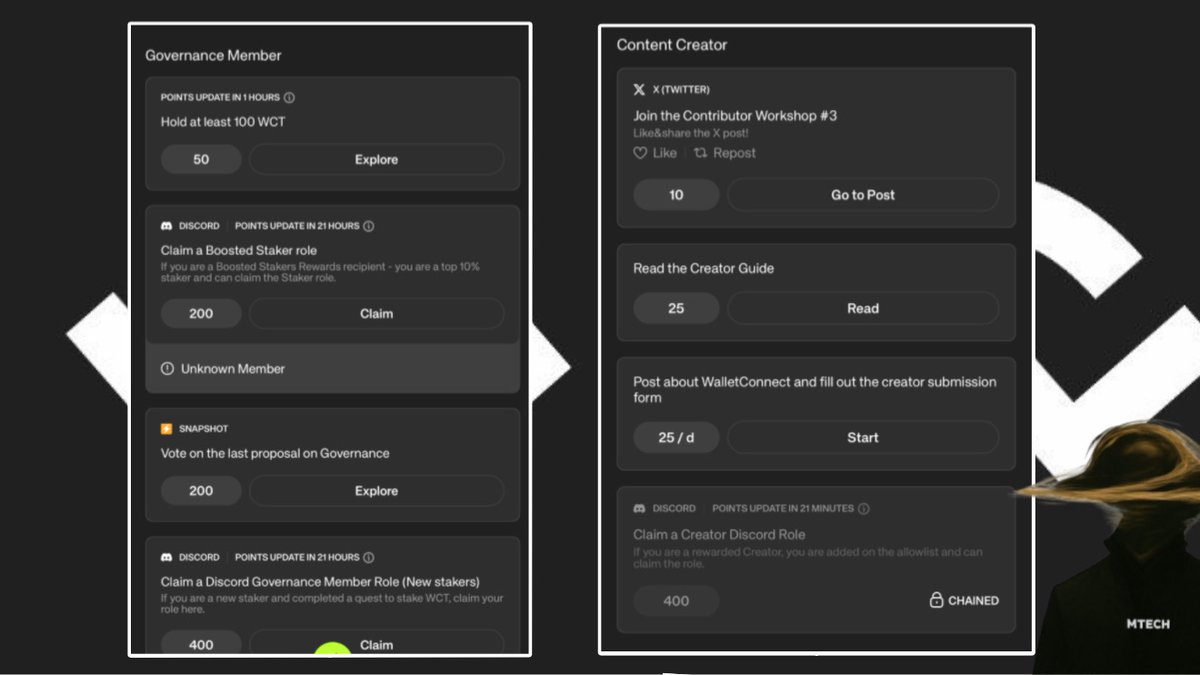Click the Unknown Member notice text

tap(233, 369)
